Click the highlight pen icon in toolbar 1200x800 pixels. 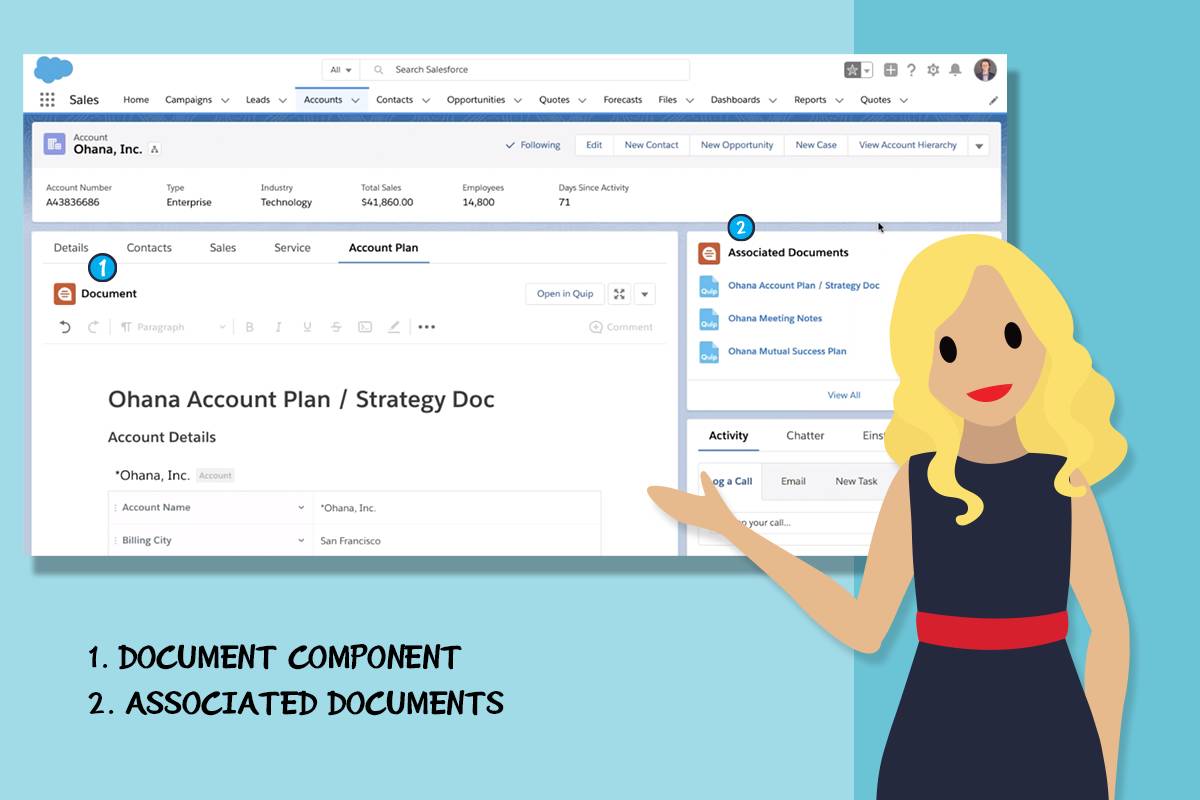tap(394, 327)
